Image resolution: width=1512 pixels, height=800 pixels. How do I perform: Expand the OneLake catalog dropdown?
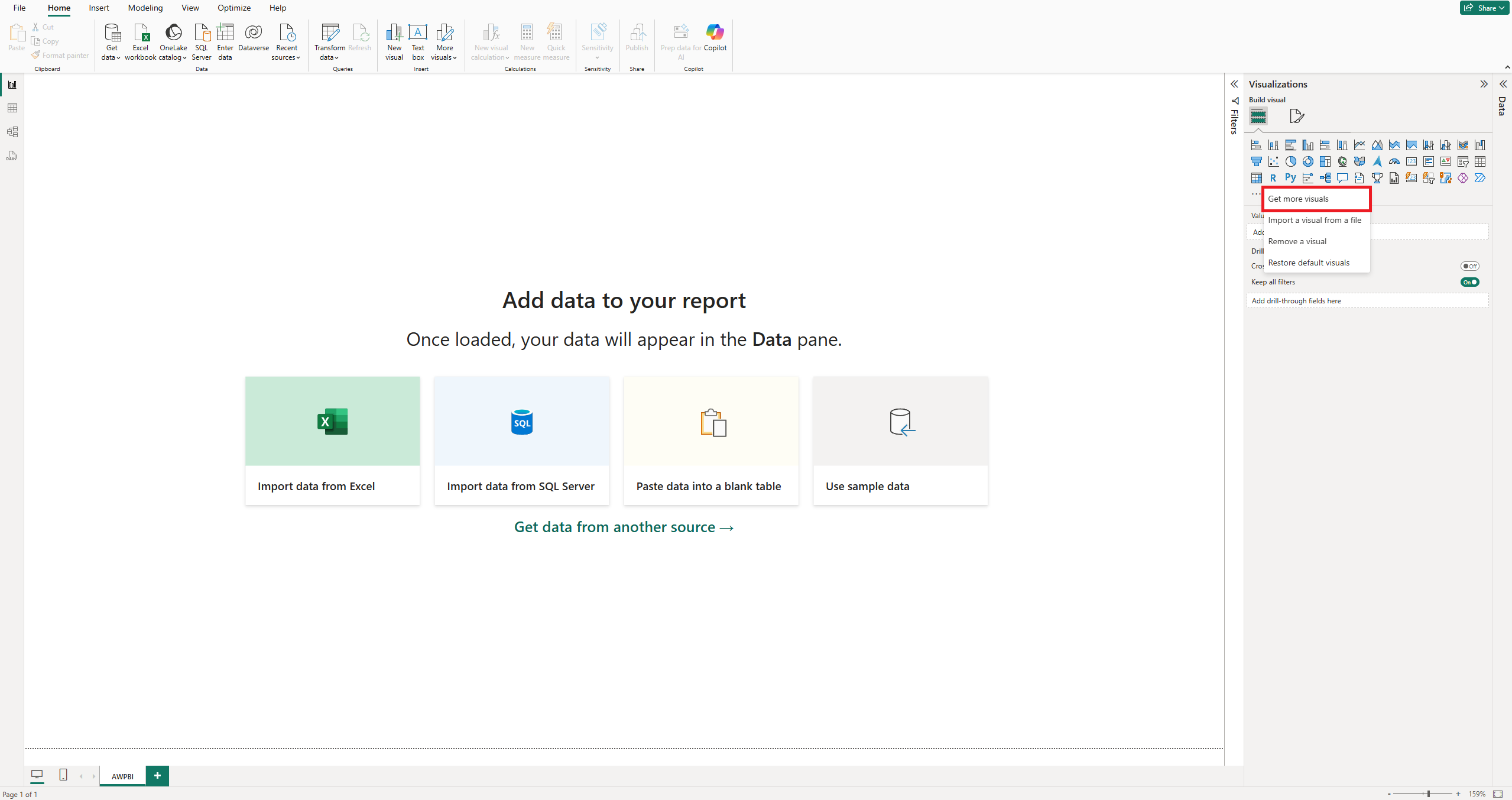pyautogui.click(x=173, y=42)
